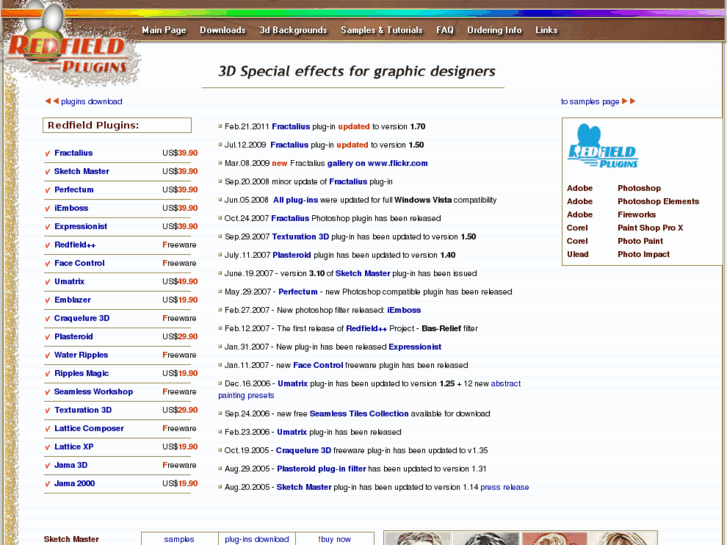Click Expressionist in Jan.31.2007 news item
The height and width of the screenshot is (545, 727).
pos(415,347)
